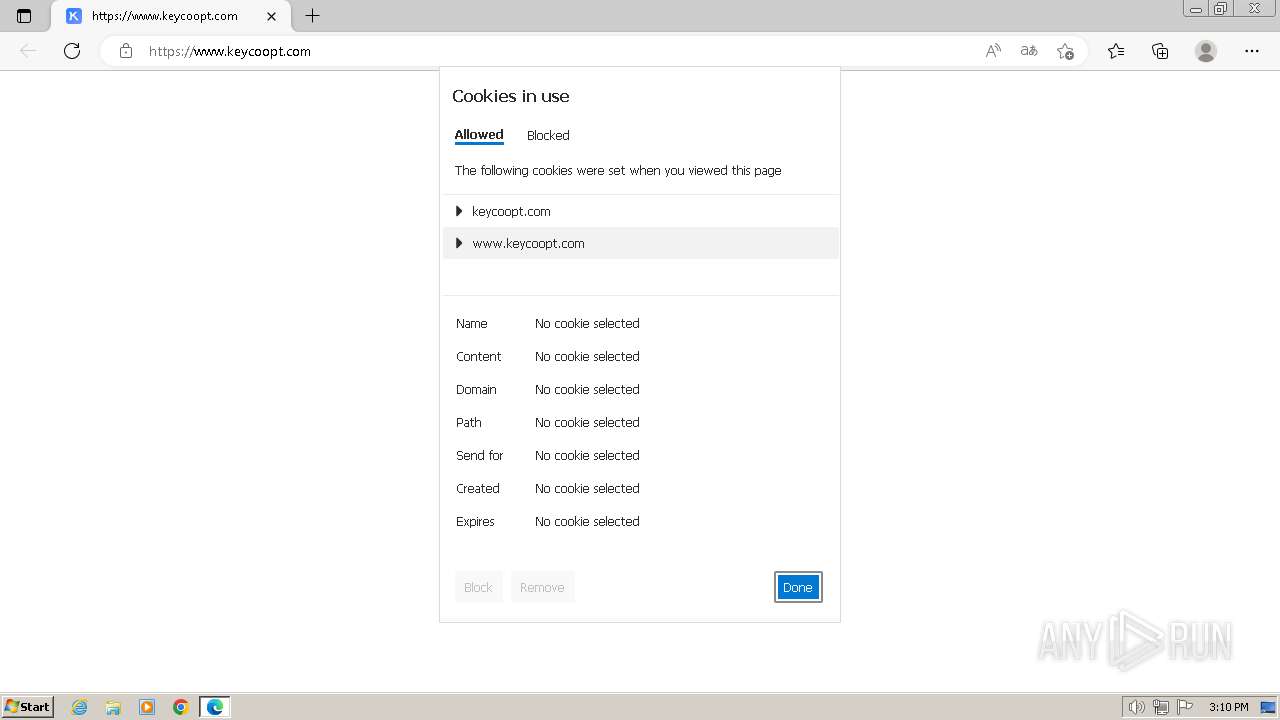
Task: Click the Expires field value text
Action: 587,521
